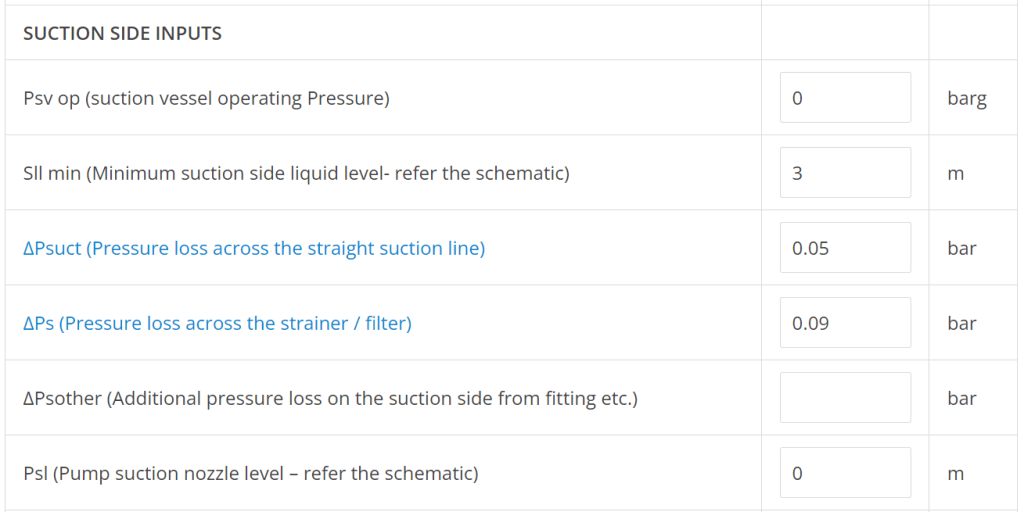
Task: Click the Psl pump suction nozzle label text
Action: [x=251, y=474]
